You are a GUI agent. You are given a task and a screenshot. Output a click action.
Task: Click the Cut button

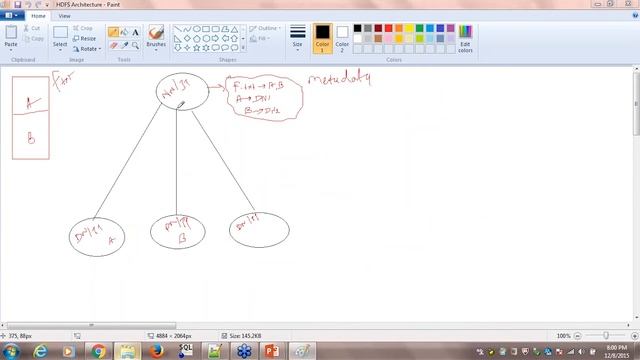(x=32, y=28)
